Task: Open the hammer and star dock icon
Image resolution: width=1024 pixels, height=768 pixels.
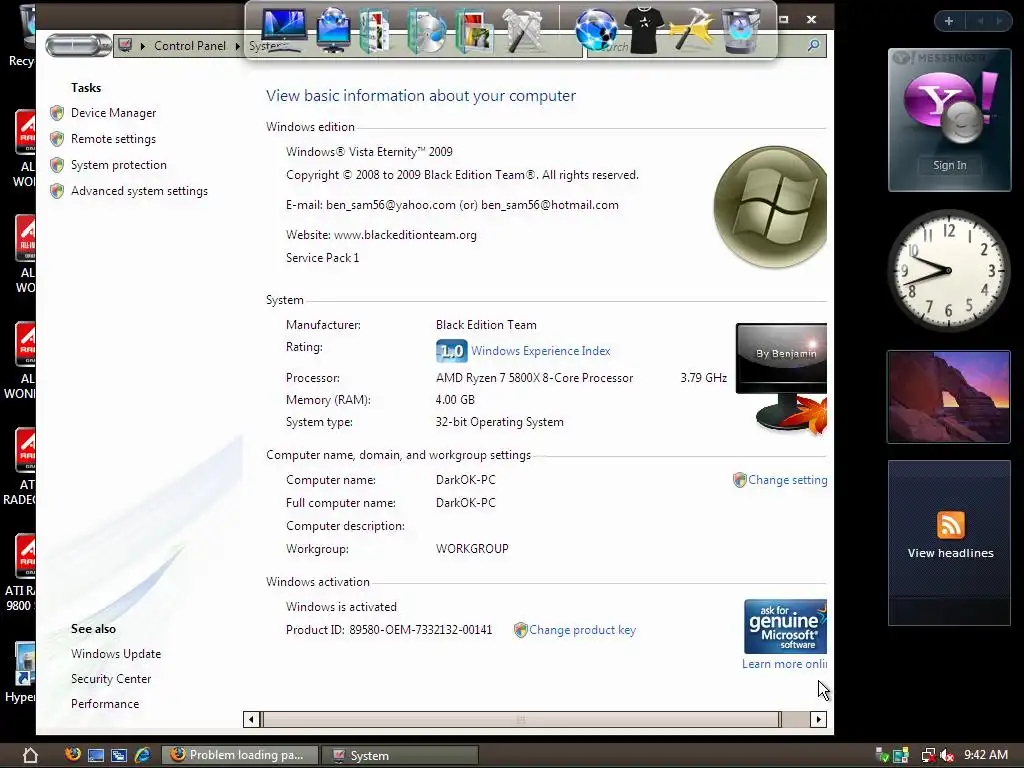Action: click(692, 30)
